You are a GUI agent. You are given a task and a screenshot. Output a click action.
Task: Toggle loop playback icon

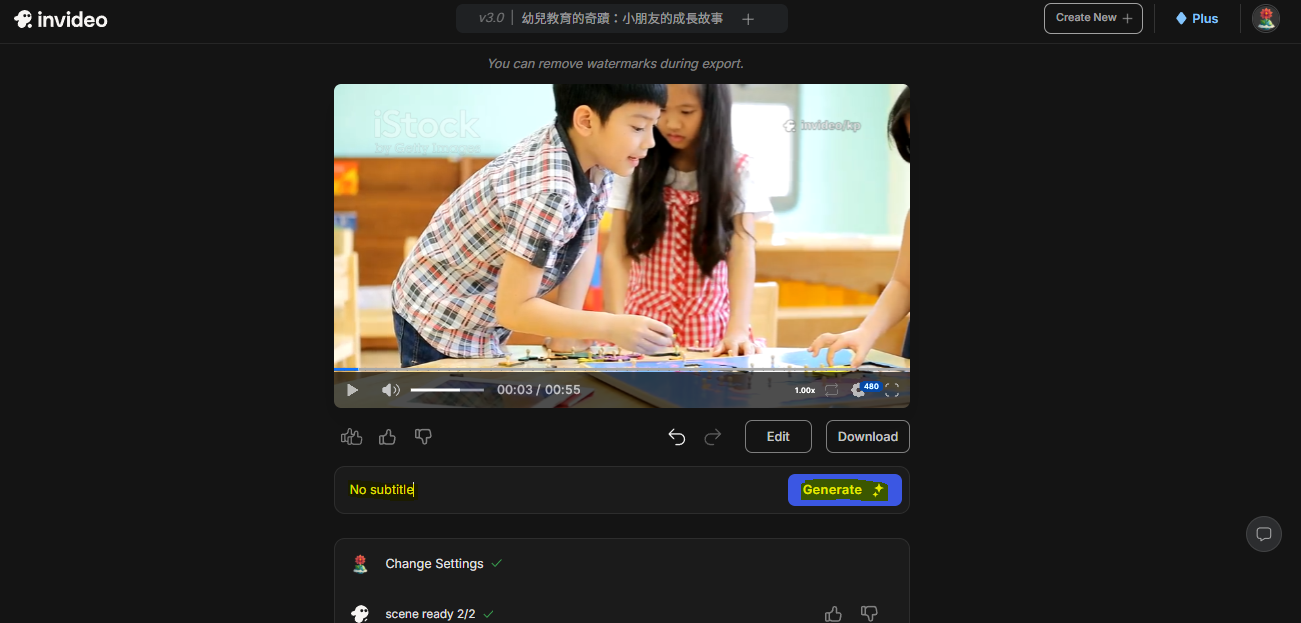click(x=831, y=390)
